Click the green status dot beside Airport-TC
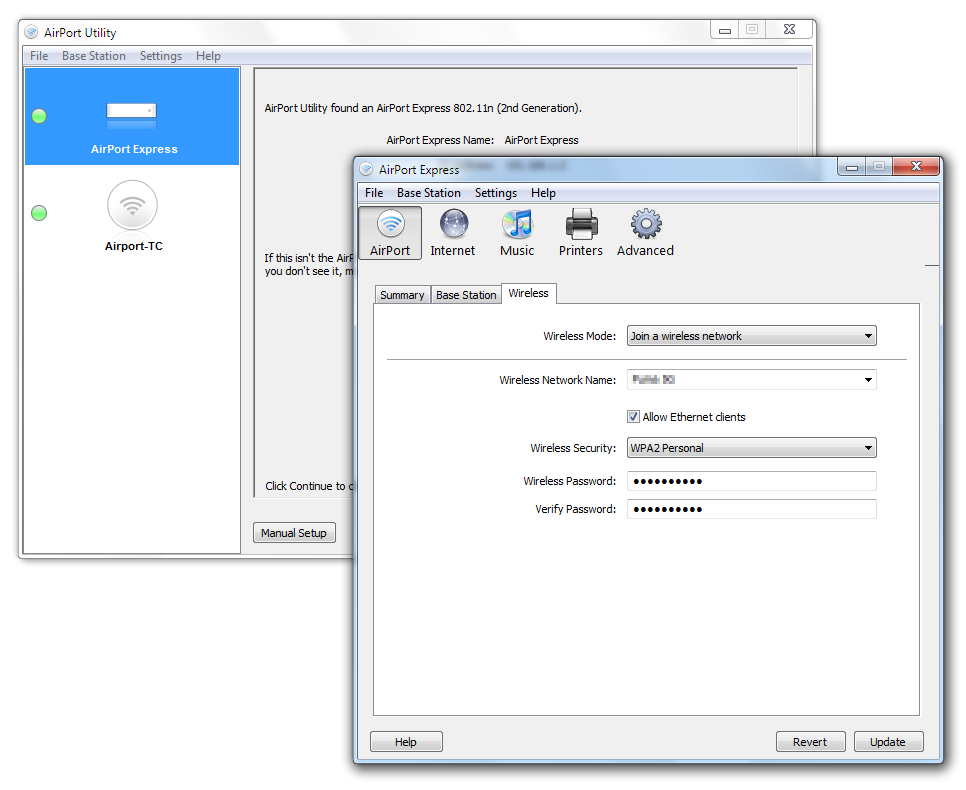This screenshot has height=790, width=966. [39, 213]
